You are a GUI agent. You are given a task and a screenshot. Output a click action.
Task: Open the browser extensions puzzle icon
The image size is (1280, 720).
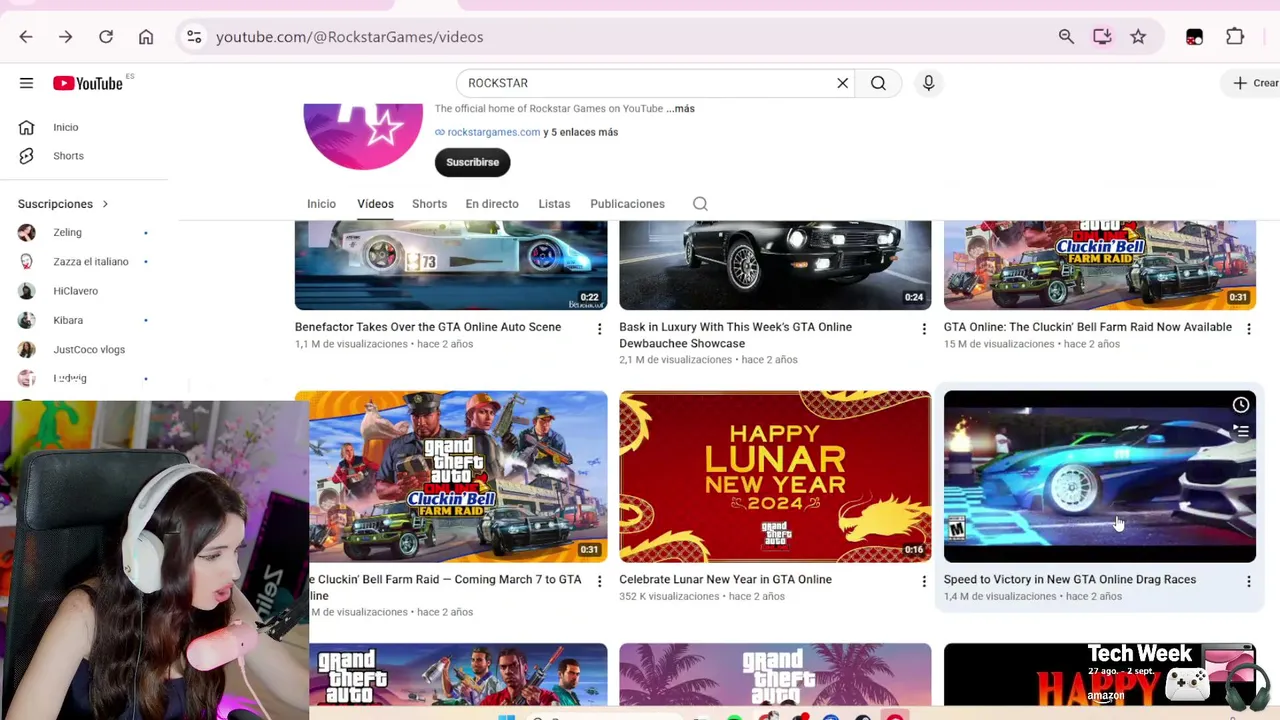point(1235,37)
